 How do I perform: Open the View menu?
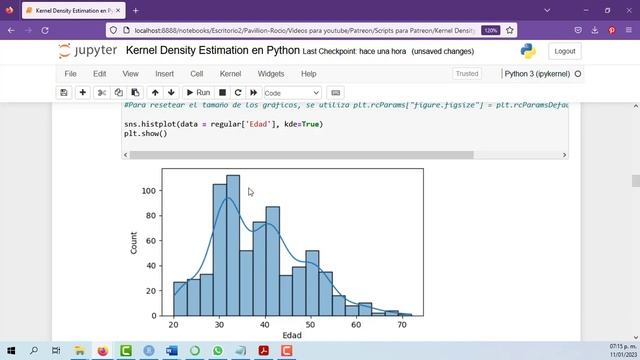coord(131,74)
